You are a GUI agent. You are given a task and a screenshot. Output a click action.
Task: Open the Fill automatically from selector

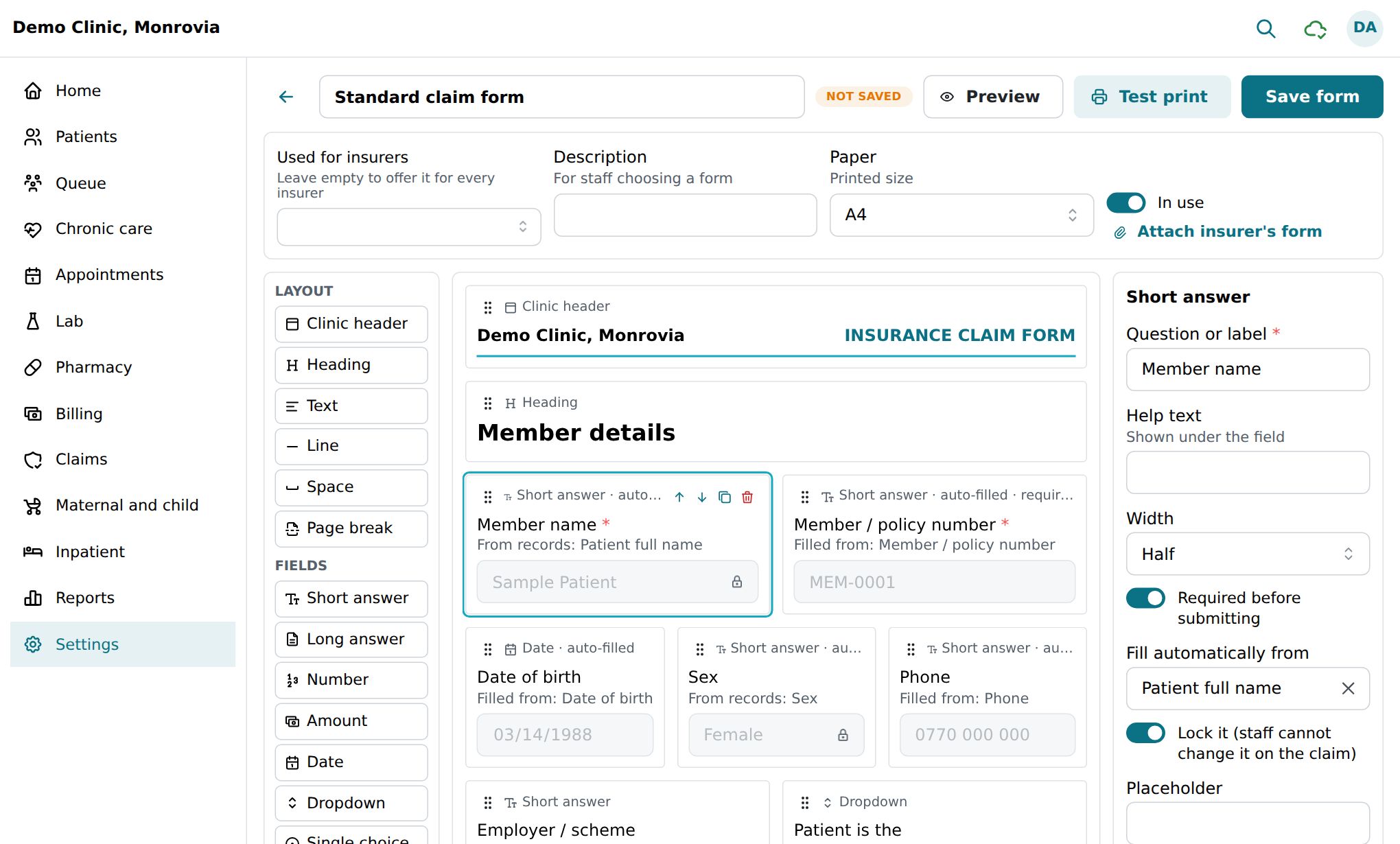1248,688
